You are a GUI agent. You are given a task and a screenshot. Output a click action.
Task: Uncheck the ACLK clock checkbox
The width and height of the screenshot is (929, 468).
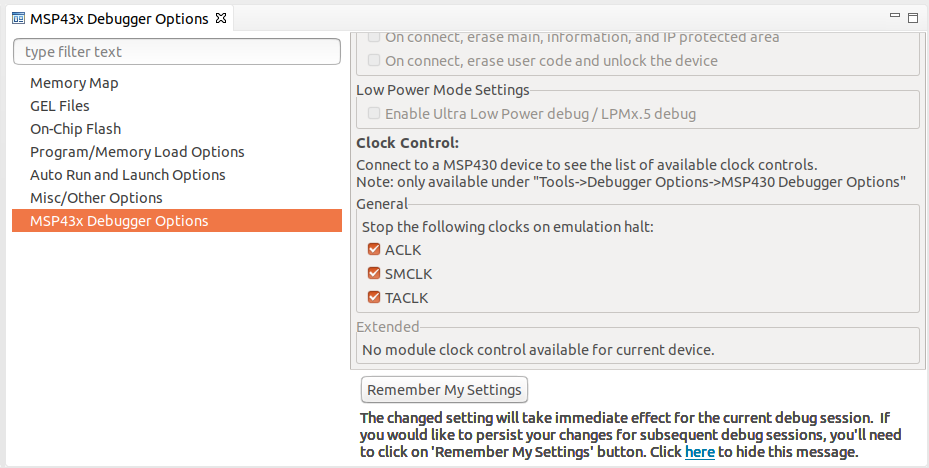click(x=375, y=250)
